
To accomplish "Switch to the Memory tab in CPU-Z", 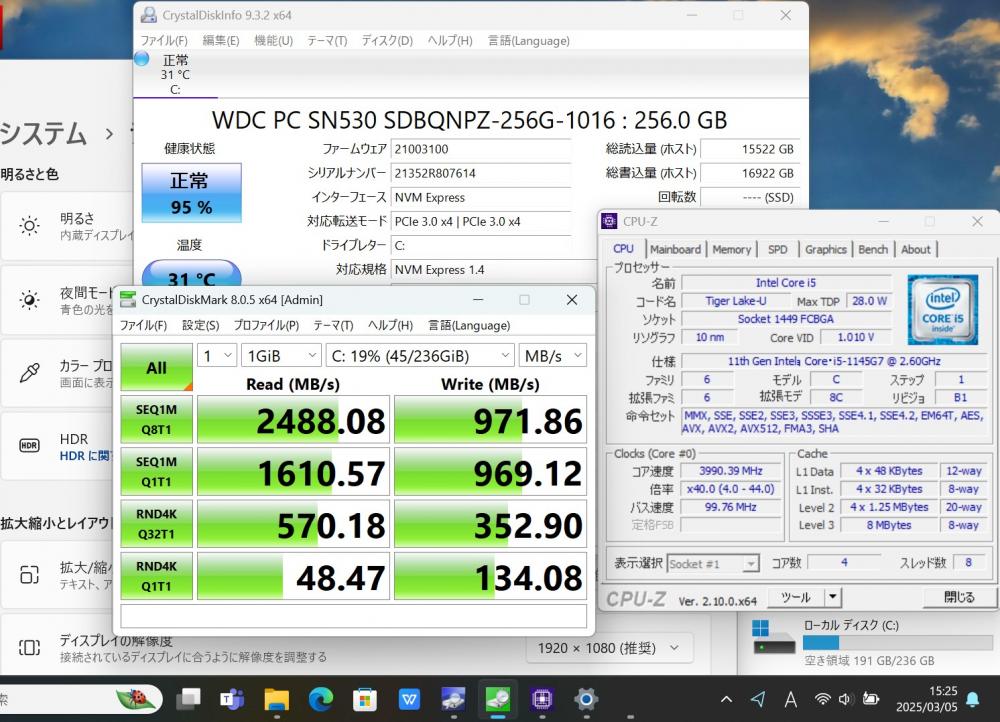I will tap(732, 249).
